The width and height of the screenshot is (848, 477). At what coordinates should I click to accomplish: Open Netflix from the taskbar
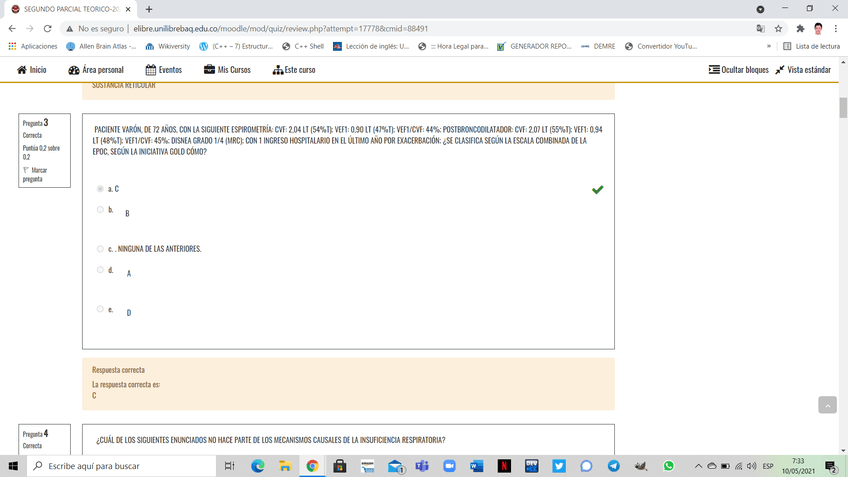pyautogui.click(x=504, y=466)
